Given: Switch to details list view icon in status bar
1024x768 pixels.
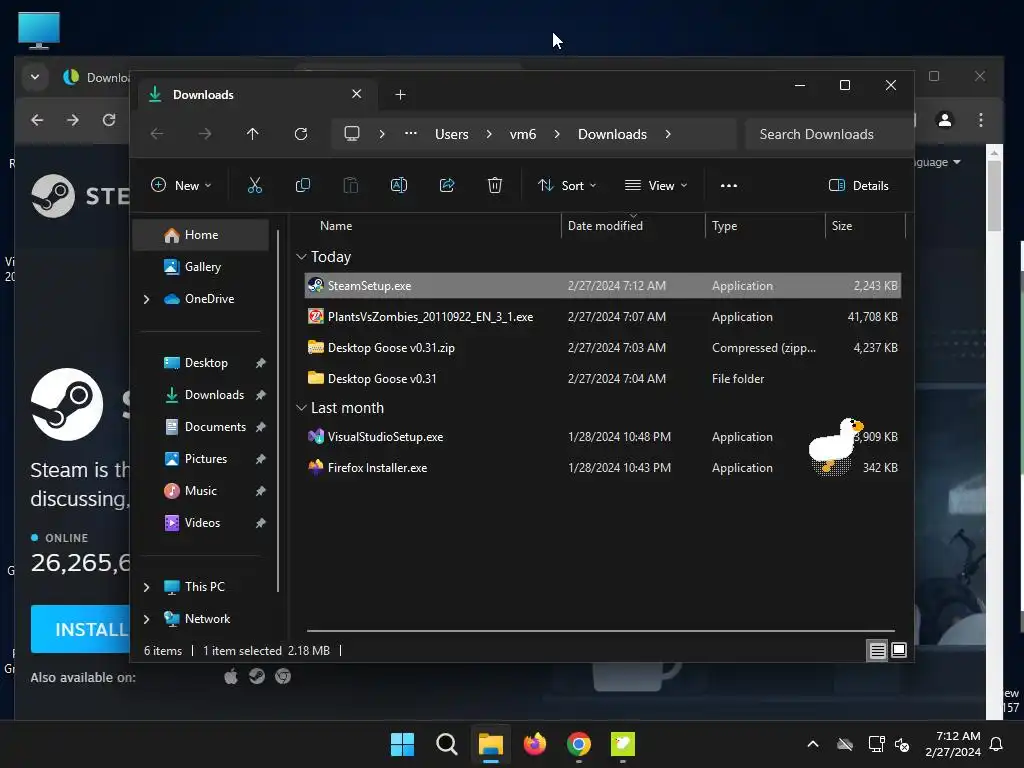Looking at the screenshot, I should [x=877, y=650].
